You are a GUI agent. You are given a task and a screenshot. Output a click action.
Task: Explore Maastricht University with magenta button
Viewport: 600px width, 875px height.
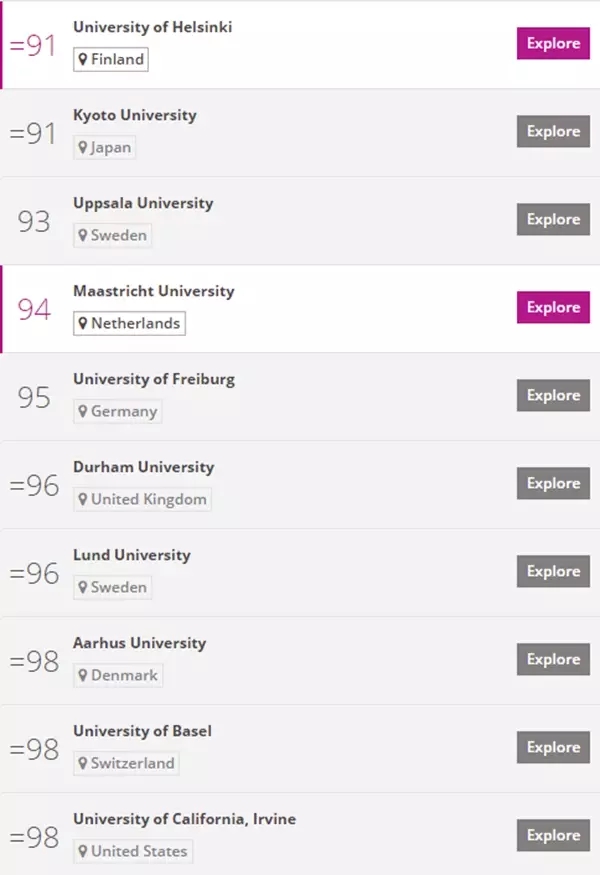click(x=553, y=307)
